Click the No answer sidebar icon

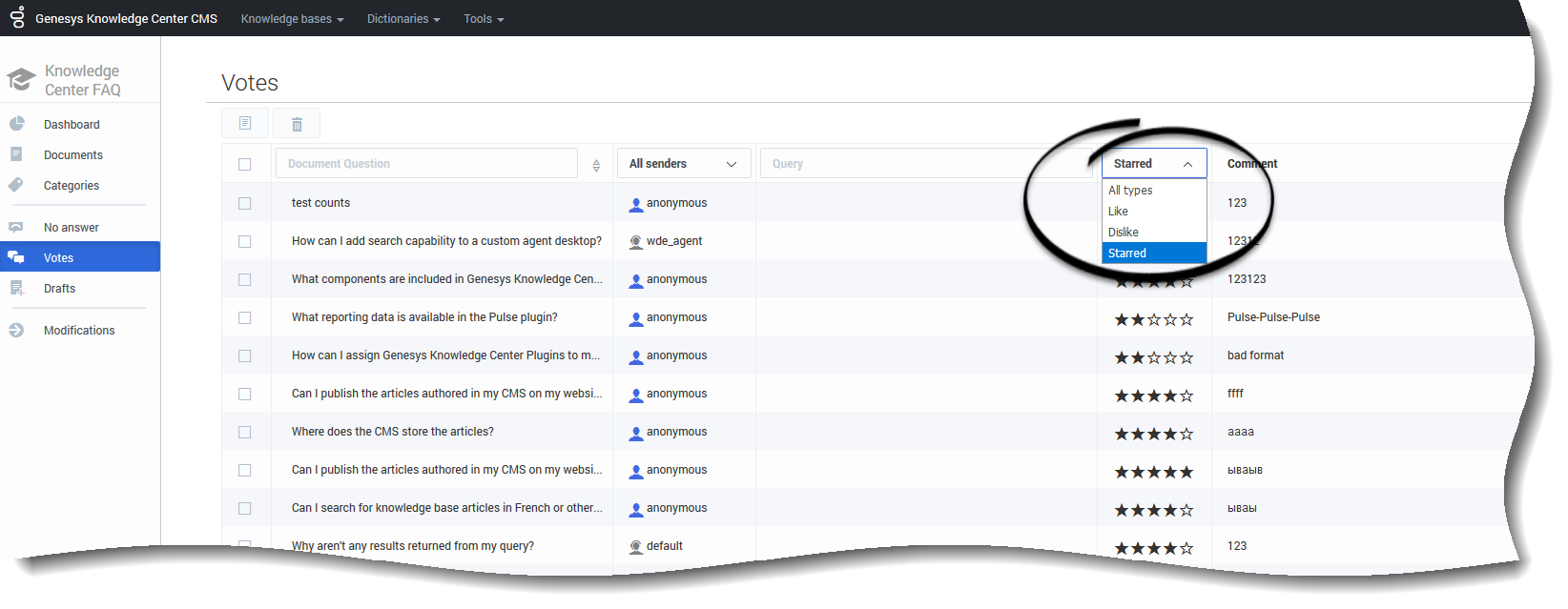pyautogui.click(x=16, y=227)
